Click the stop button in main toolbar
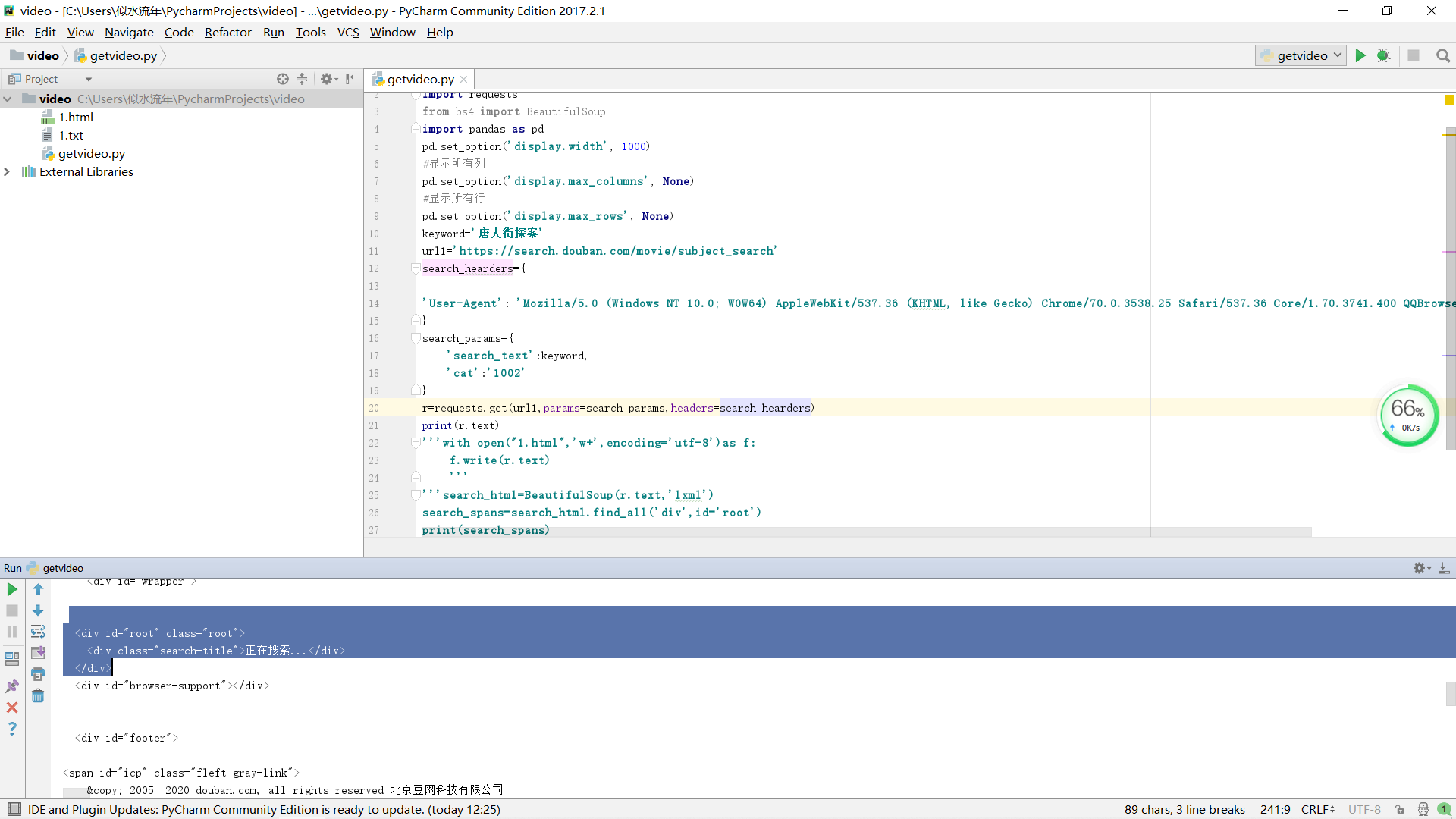Viewport: 1456px width, 819px height. point(1414,55)
